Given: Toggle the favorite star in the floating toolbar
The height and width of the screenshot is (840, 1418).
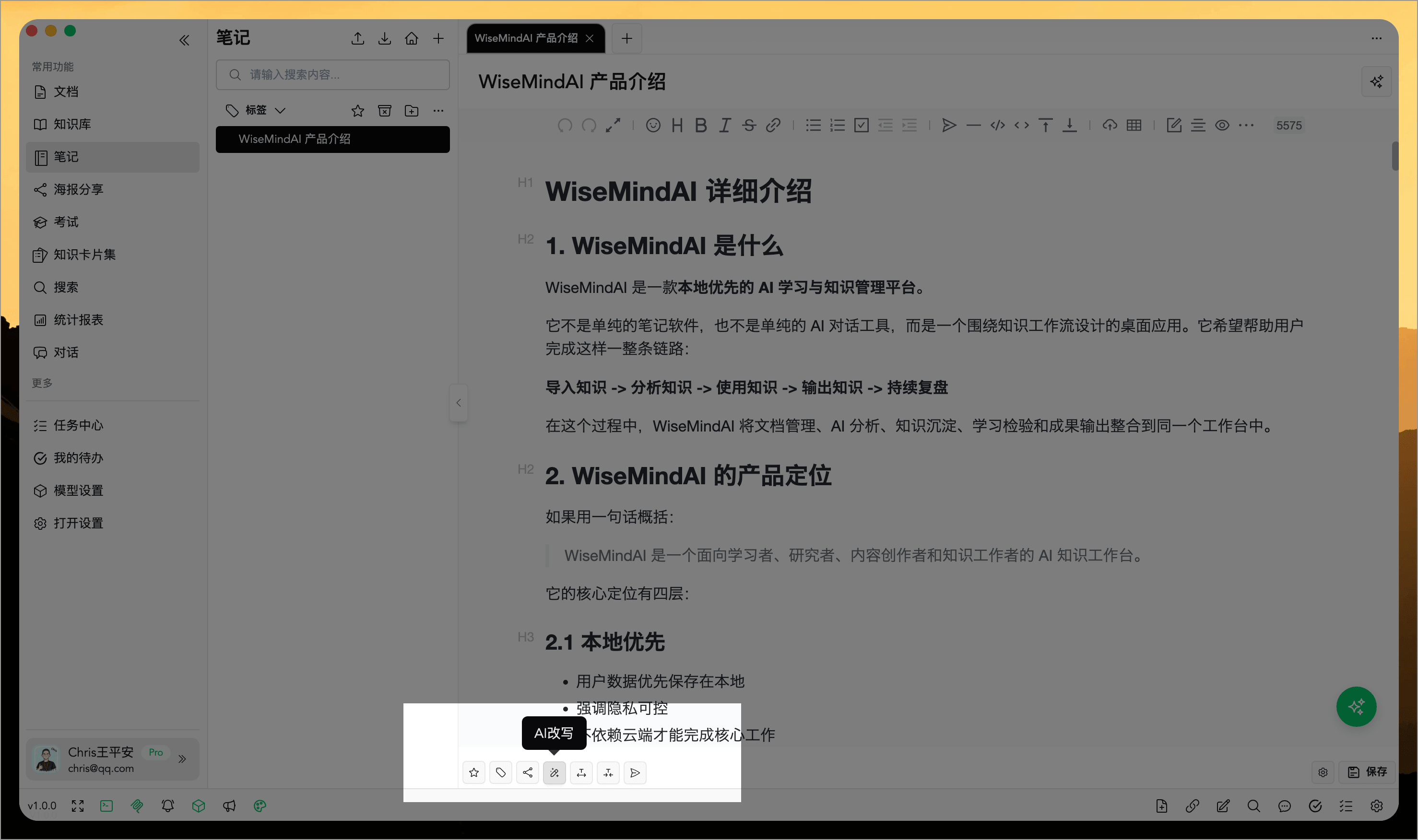Looking at the screenshot, I should [x=474, y=773].
